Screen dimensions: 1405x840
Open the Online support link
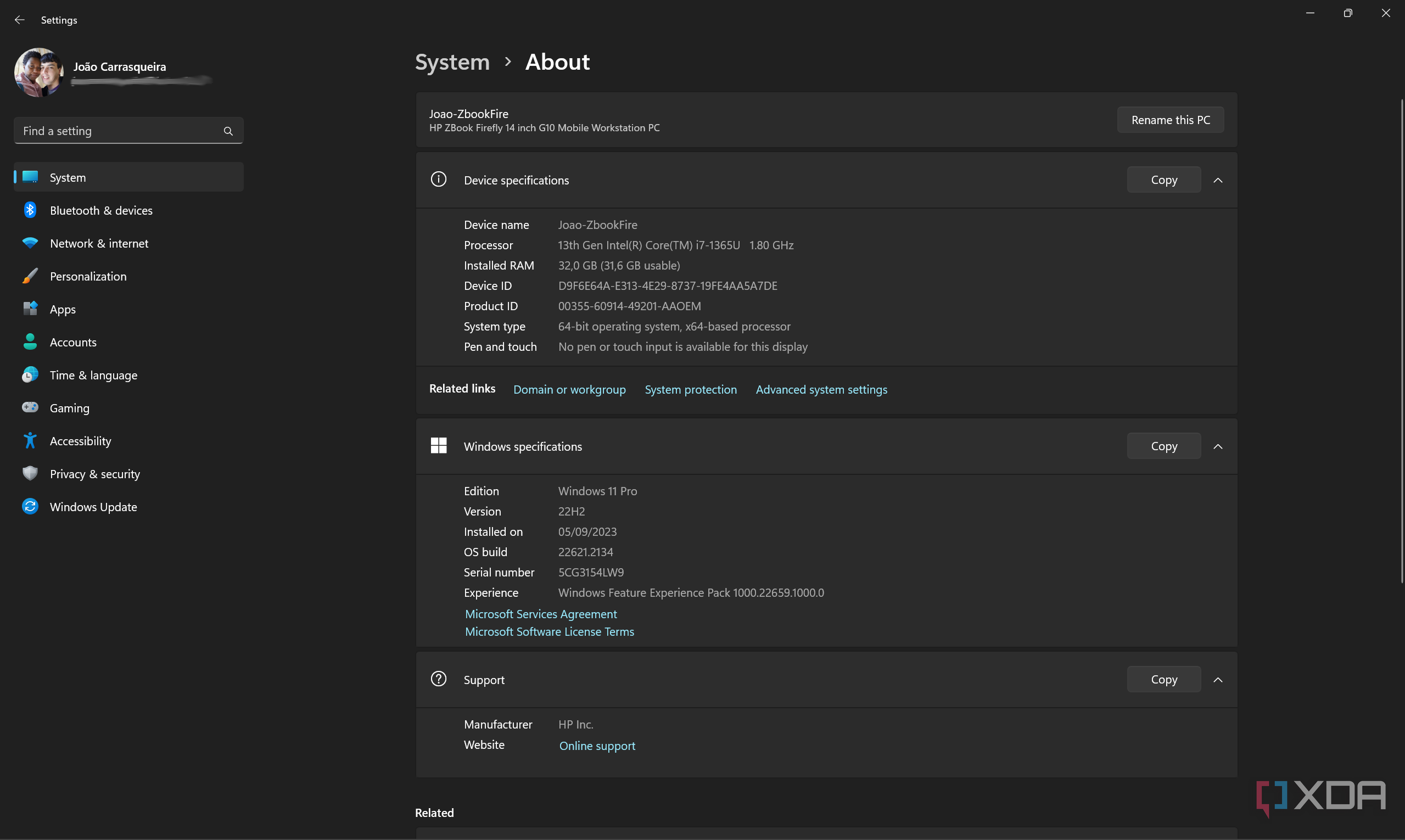coord(597,746)
